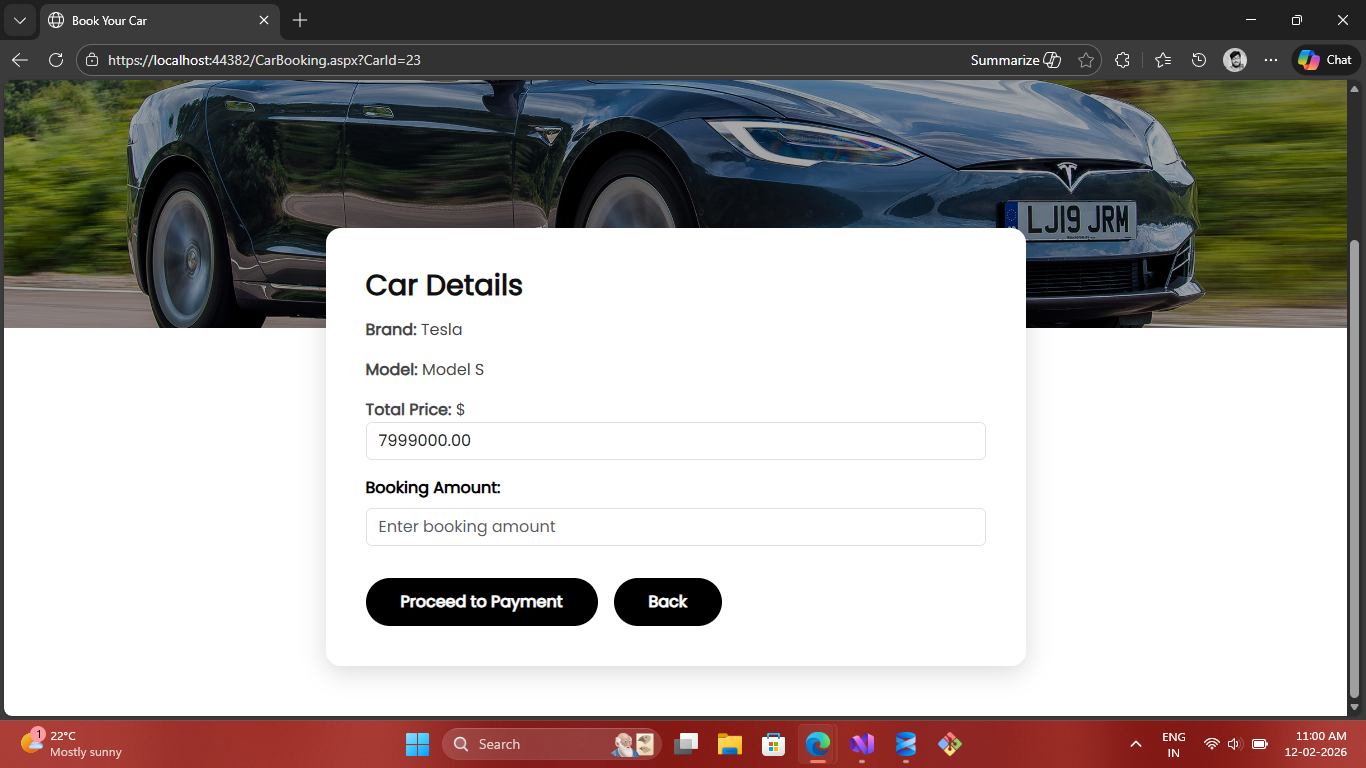
Task: Click the Booking Amount input field
Action: tap(675, 527)
